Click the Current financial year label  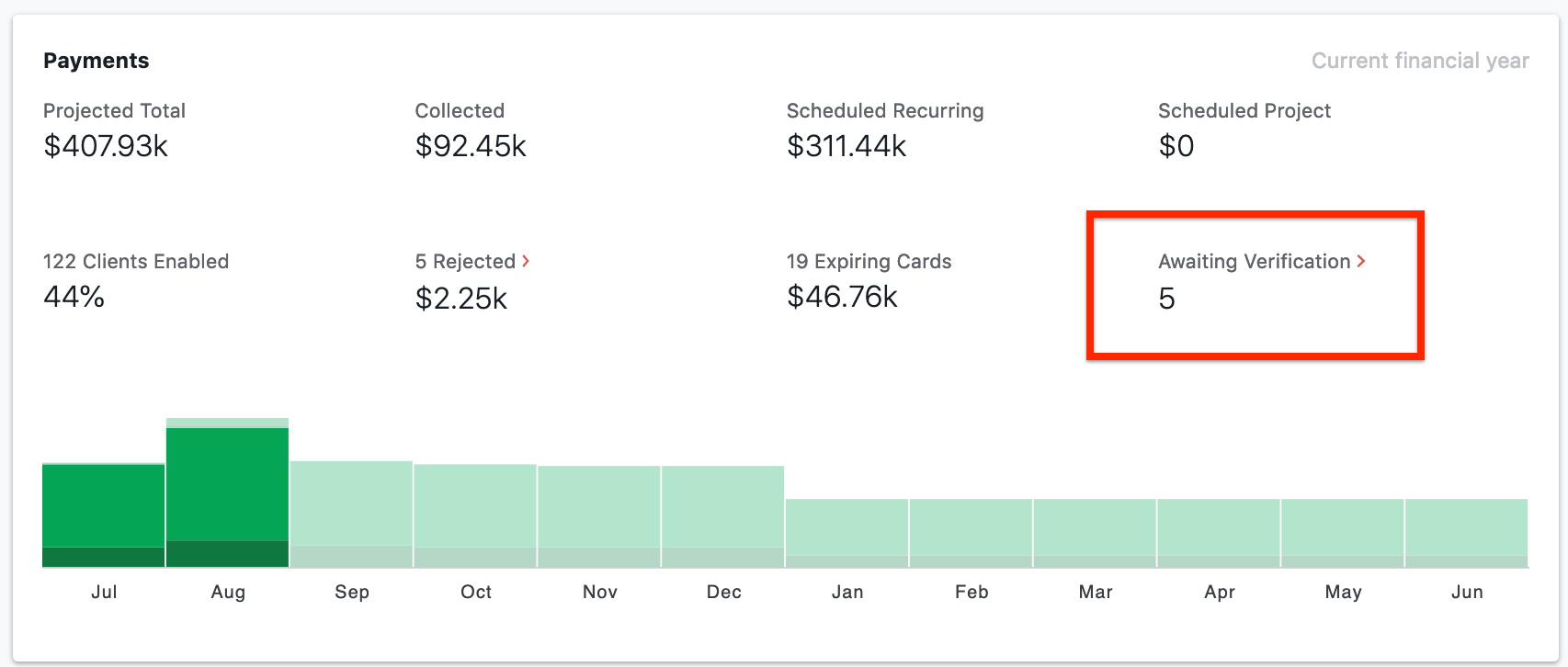[x=1419, y=61]
